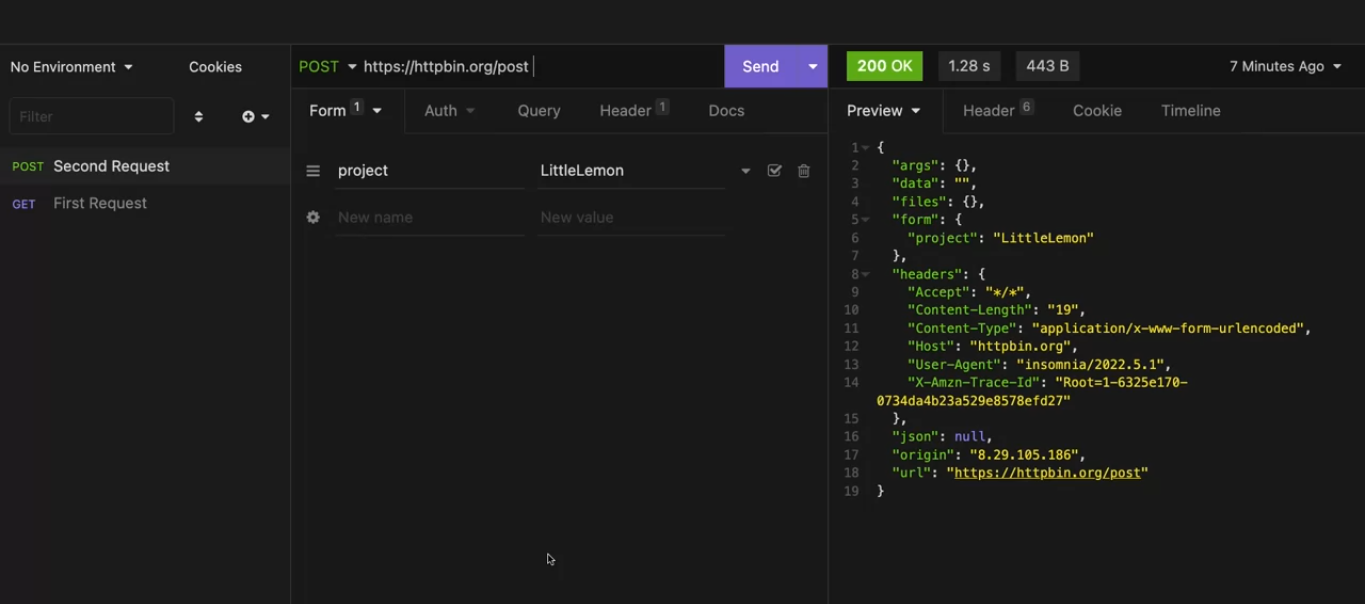Toggle the project parameter enabled checkbox

point(774,171)
